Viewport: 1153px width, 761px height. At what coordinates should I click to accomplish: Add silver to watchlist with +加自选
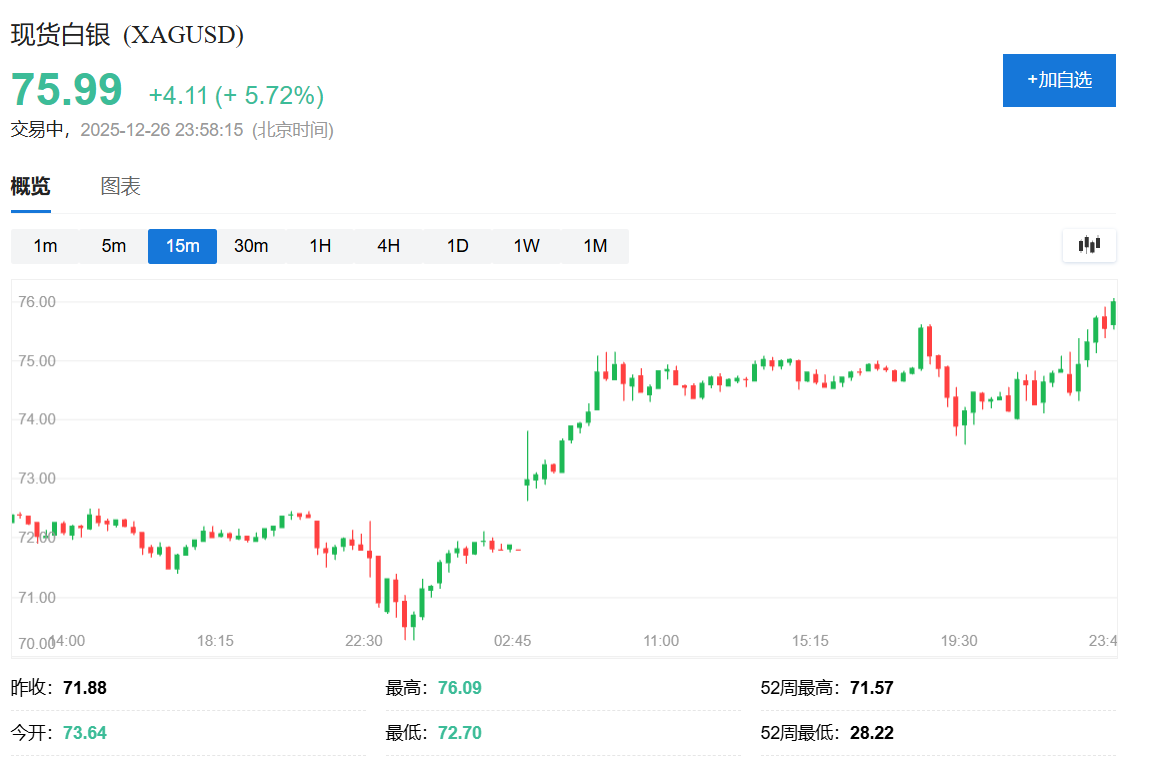(x=1059, y=80)
